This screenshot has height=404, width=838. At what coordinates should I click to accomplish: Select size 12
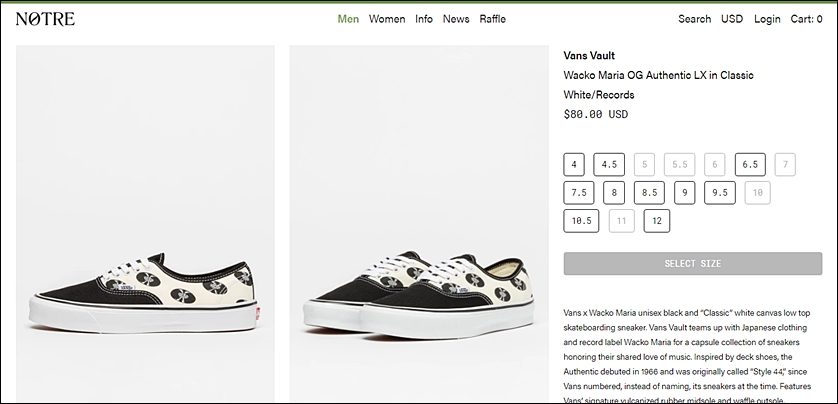pyautogui.click(x=657, y=221)
